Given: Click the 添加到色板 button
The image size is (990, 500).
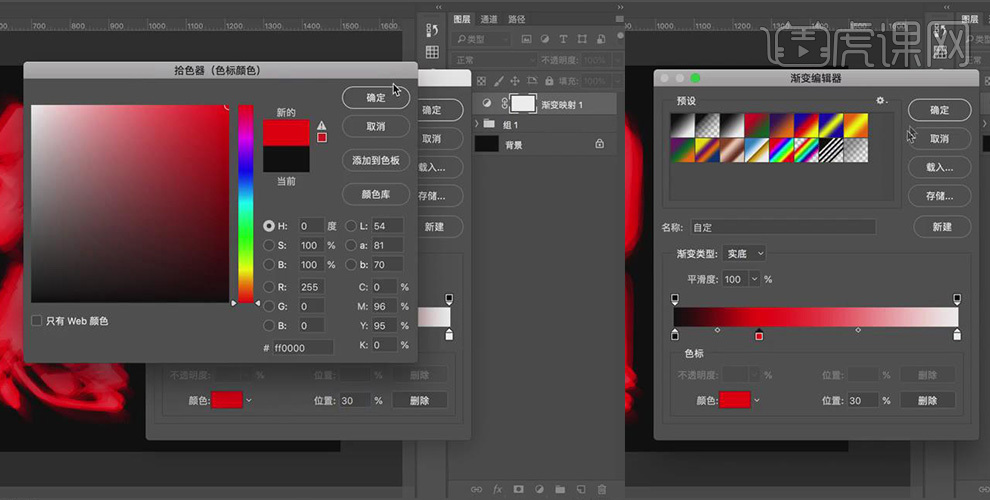Looking at the screenshot, I should (376, 160).
